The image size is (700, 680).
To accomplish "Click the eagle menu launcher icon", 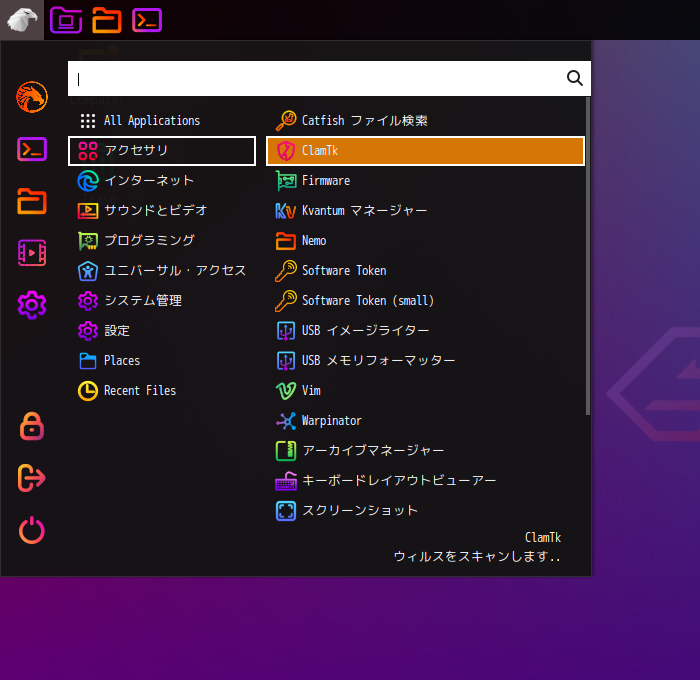I will 22,20.
